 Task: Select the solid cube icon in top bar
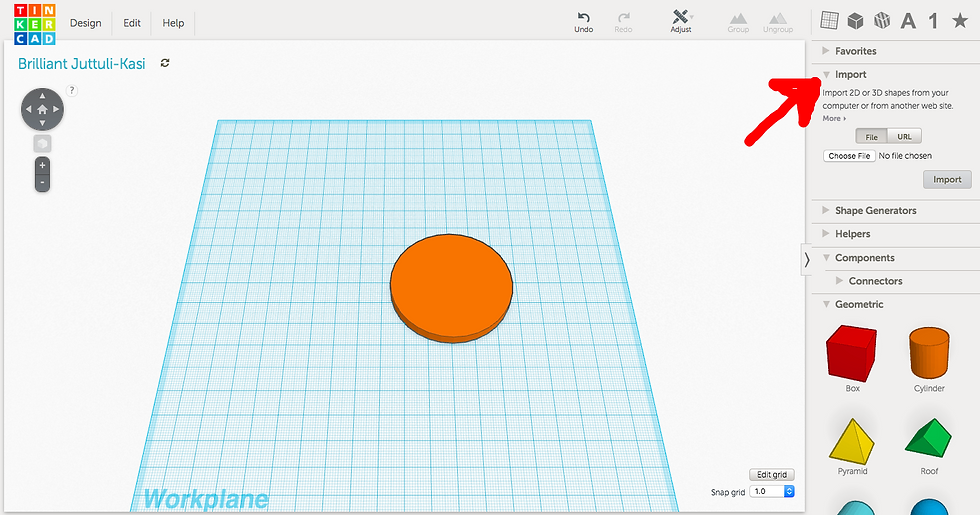pyautogui.click(x=855, y=21)
